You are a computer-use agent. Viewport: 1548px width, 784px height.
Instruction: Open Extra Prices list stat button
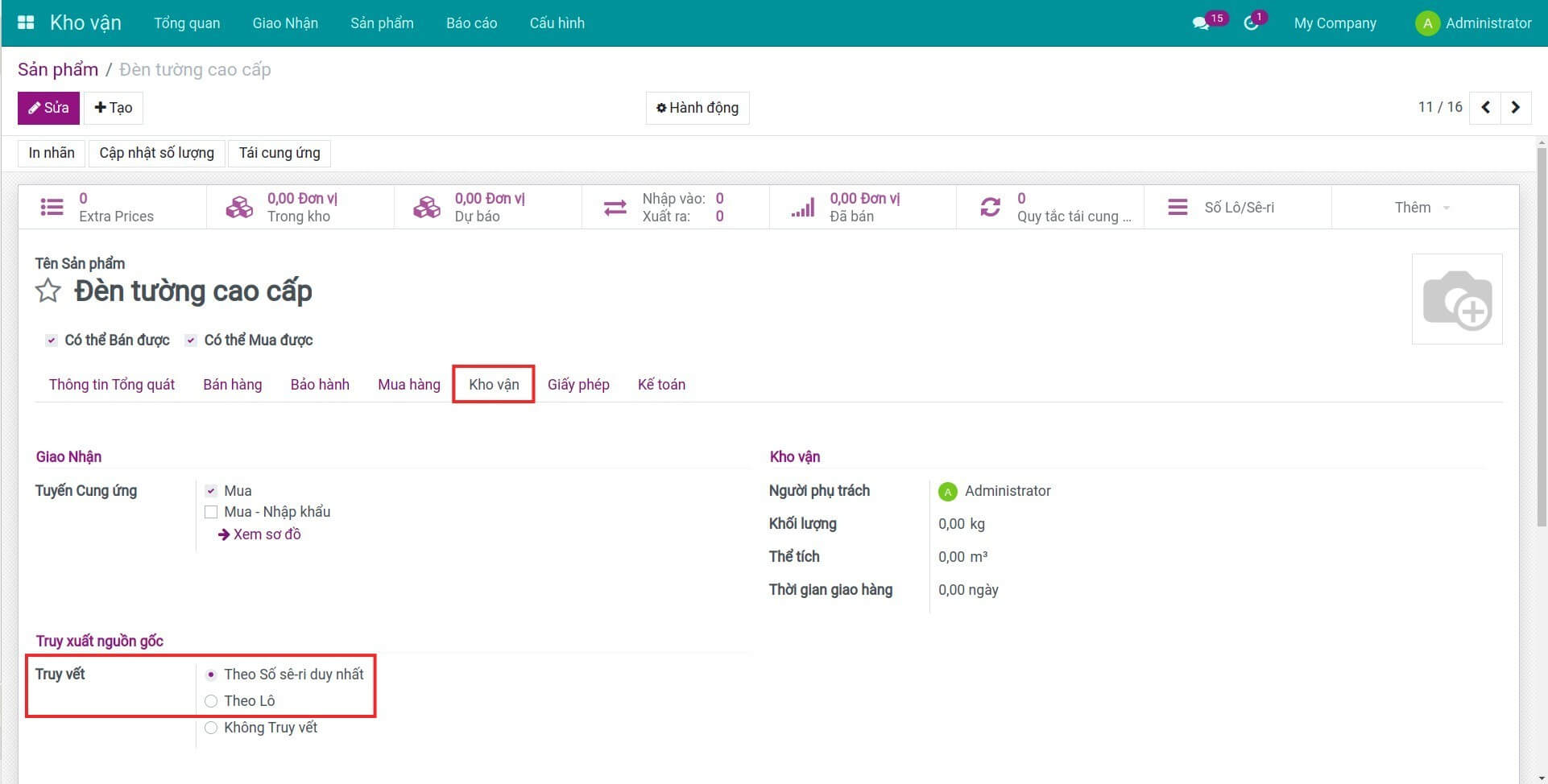[x=112, y=208]
